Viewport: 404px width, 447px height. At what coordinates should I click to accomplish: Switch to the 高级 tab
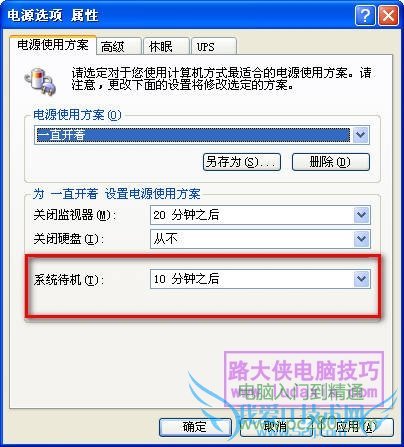pos(118,46)
